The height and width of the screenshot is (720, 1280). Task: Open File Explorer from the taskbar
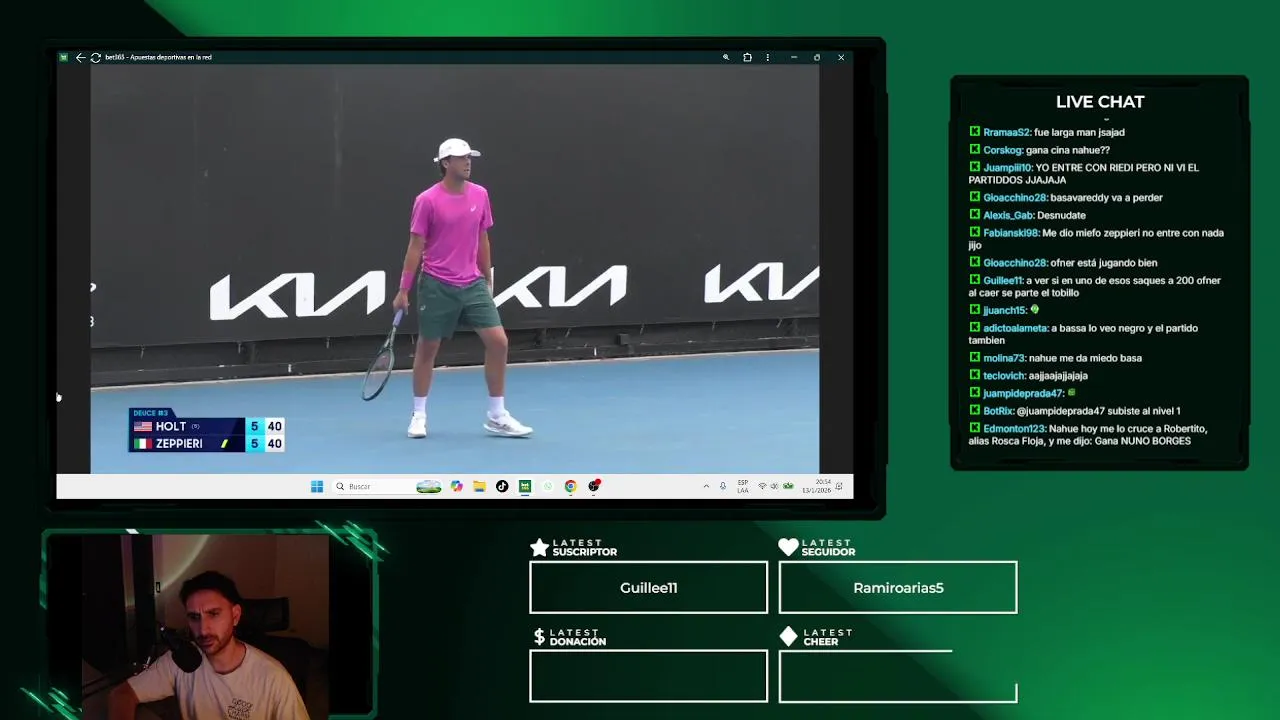pyautogui.click(x=480, y=486)
